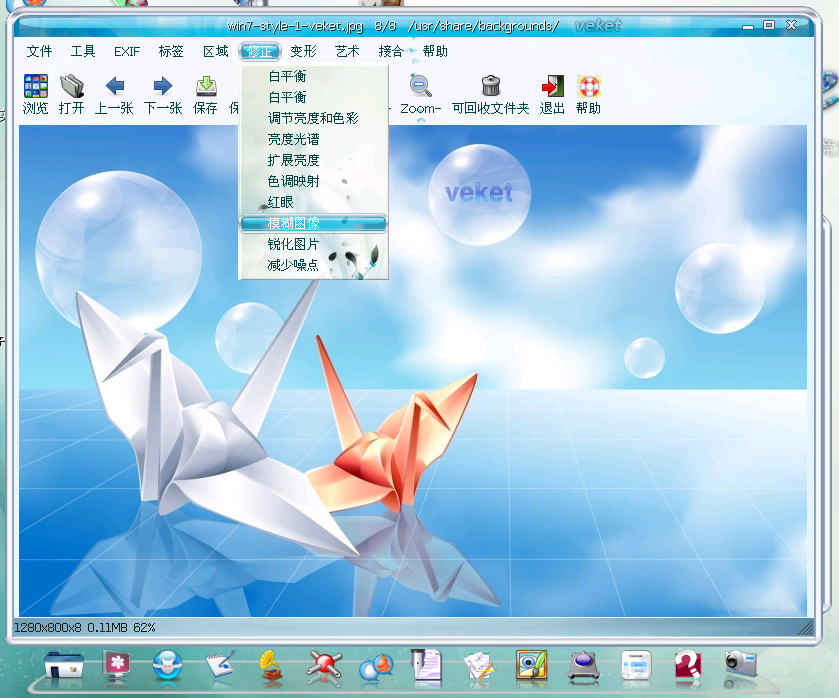Open the monitor with flower dock icon

117,665
